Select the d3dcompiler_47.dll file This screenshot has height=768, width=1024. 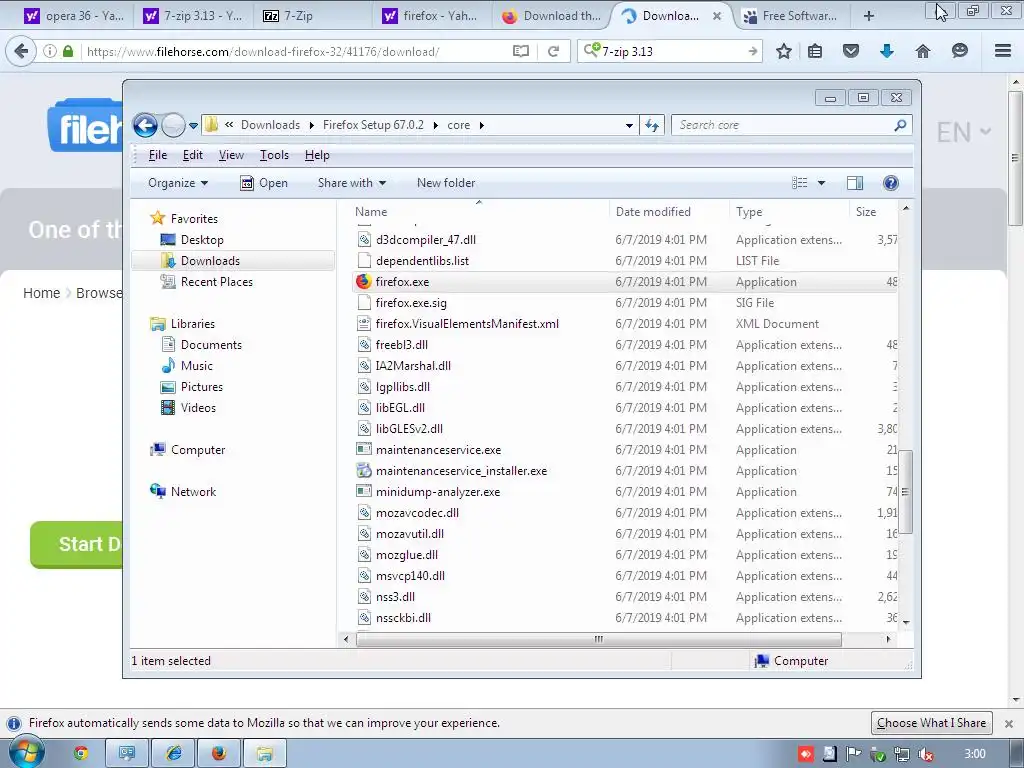point(426,240)
